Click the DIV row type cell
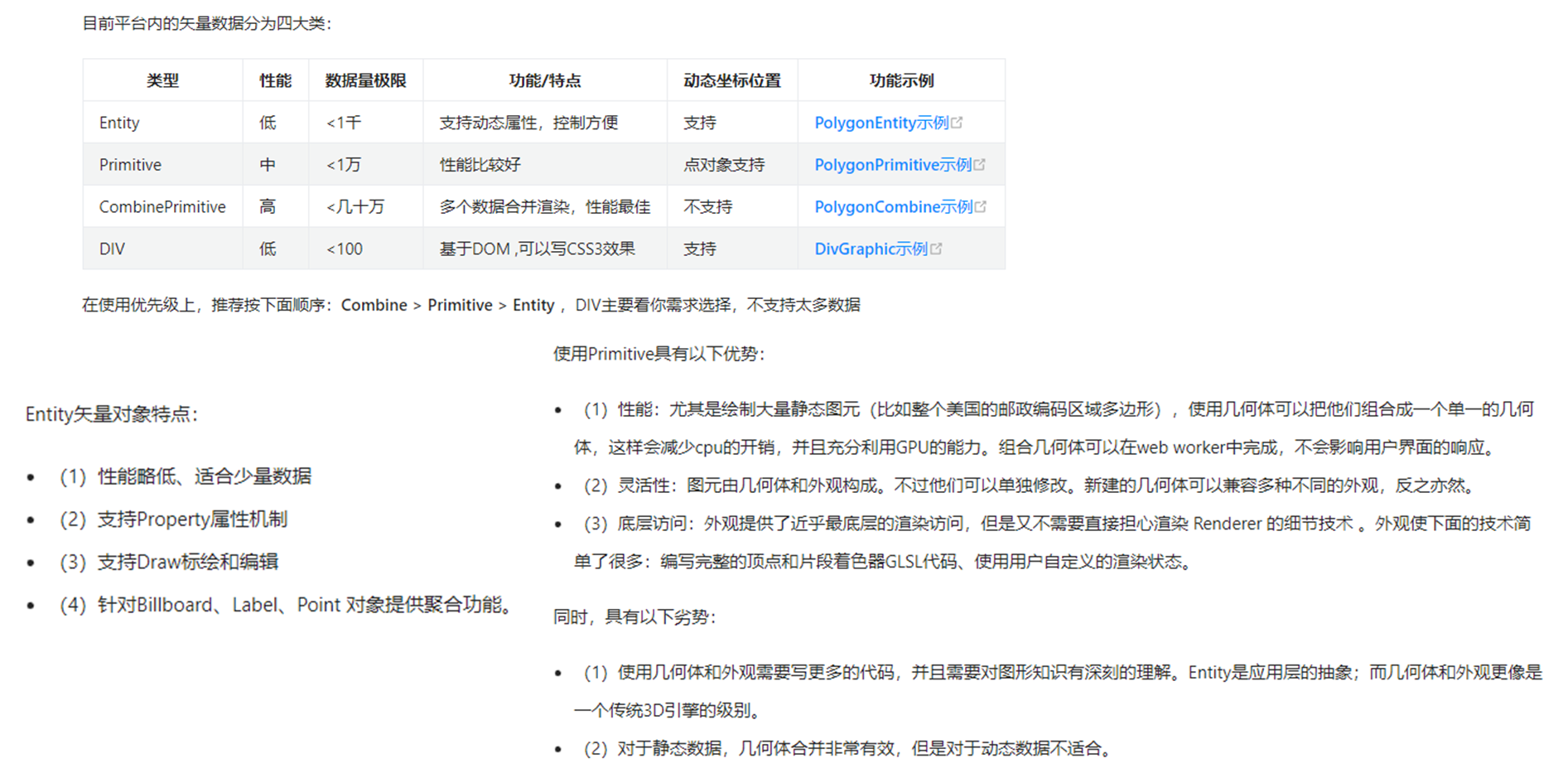This screenshot has height=773, width=1568. [x=112, y=249]
